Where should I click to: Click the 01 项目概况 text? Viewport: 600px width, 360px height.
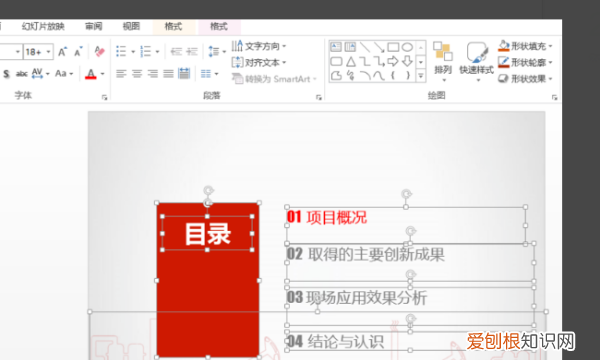327,217
